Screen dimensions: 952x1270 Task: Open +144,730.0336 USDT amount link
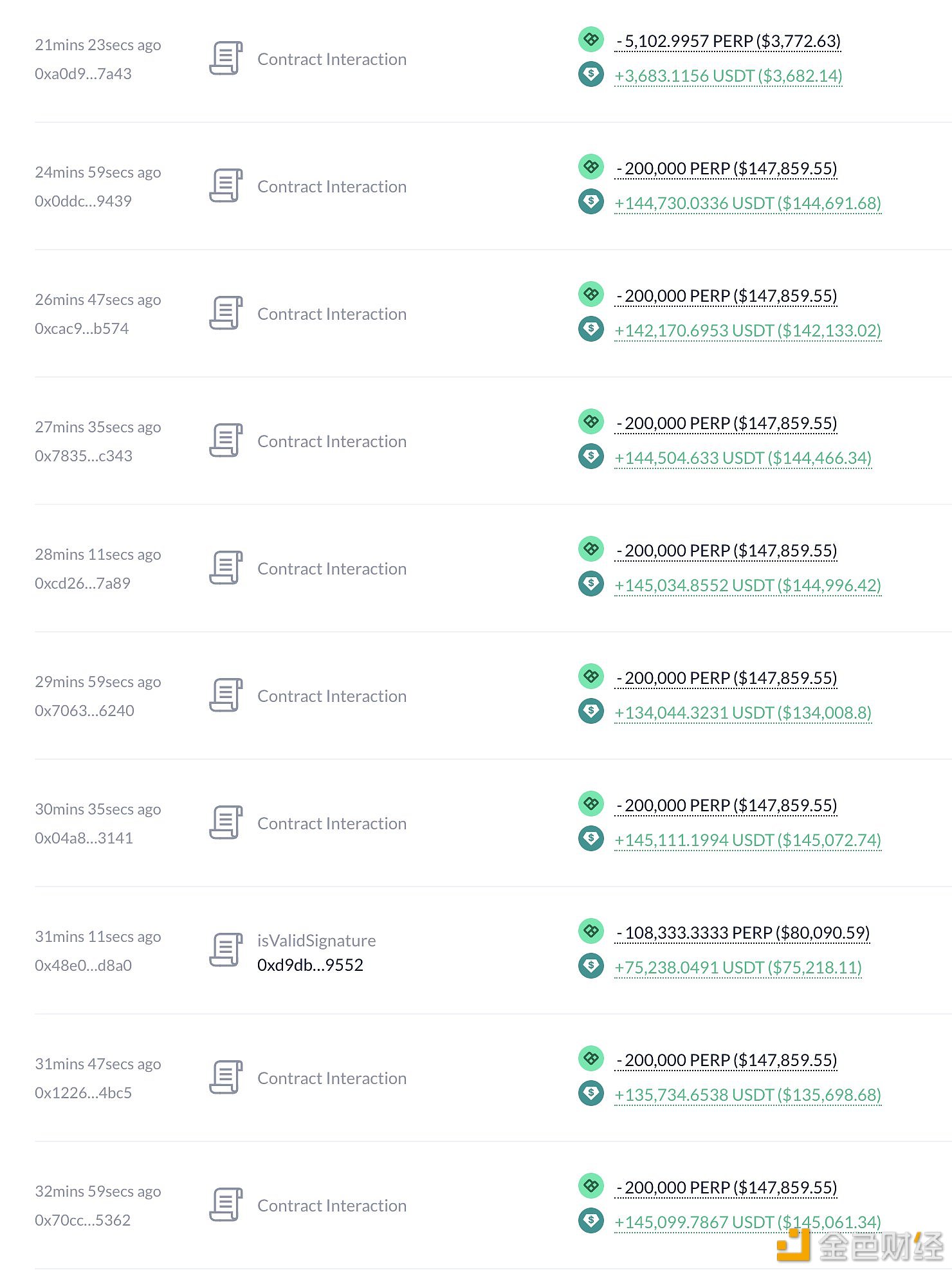pos(747,203)
